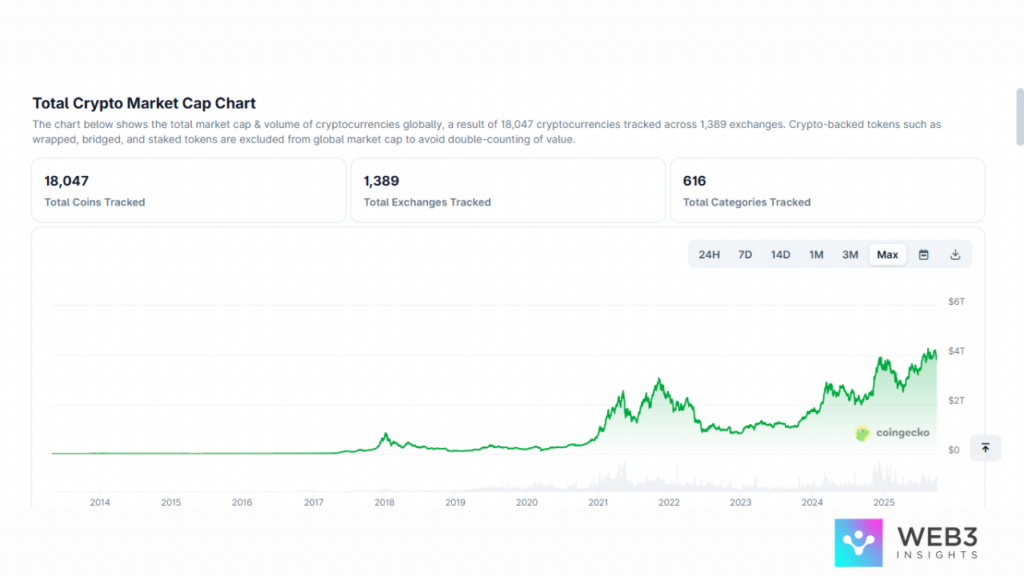Click the Web3 Insights logo
The height and width of the screenshot is (576, 1024).
pos(907,541)
